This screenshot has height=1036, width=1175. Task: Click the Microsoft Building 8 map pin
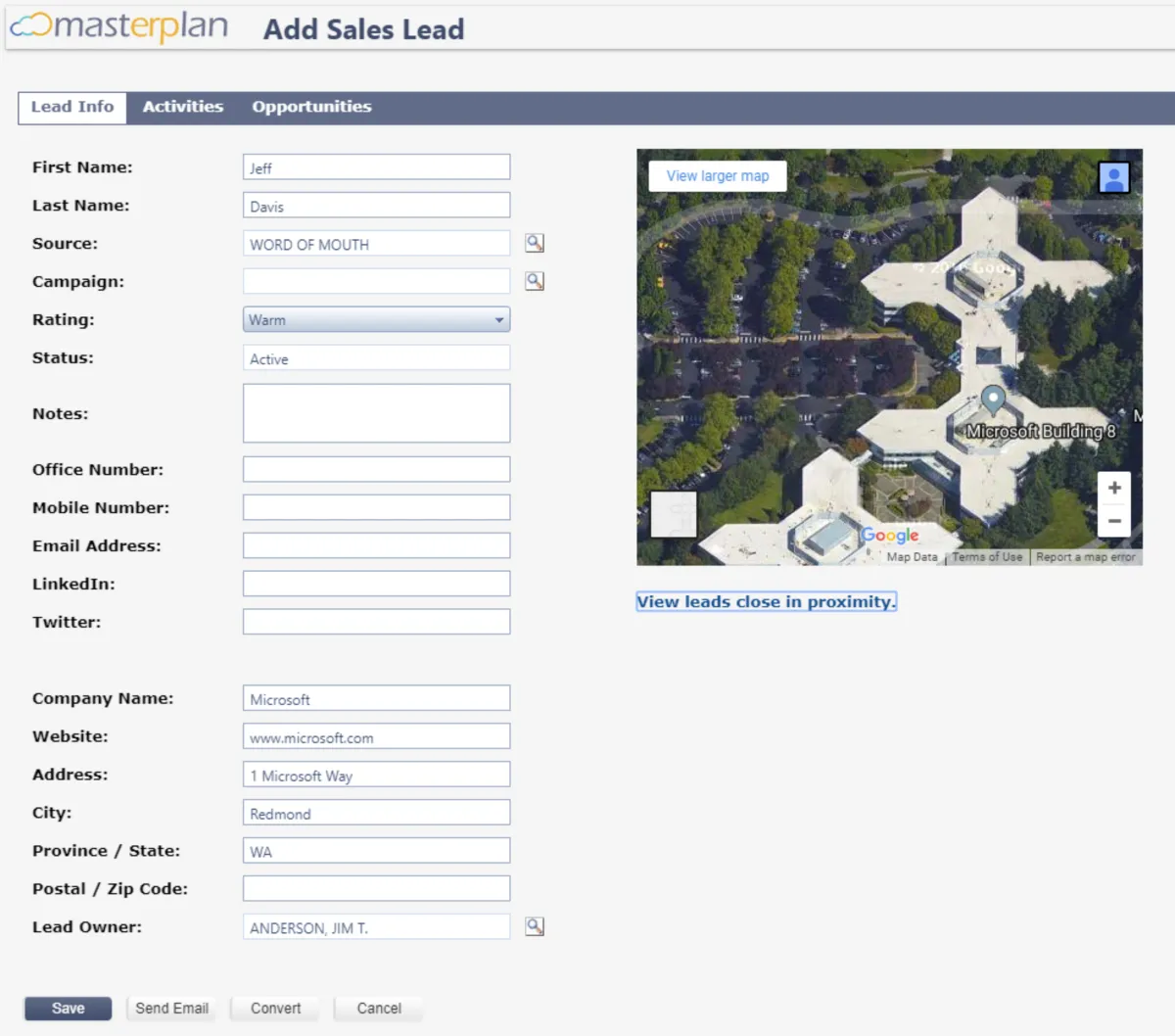click(993, 400)
